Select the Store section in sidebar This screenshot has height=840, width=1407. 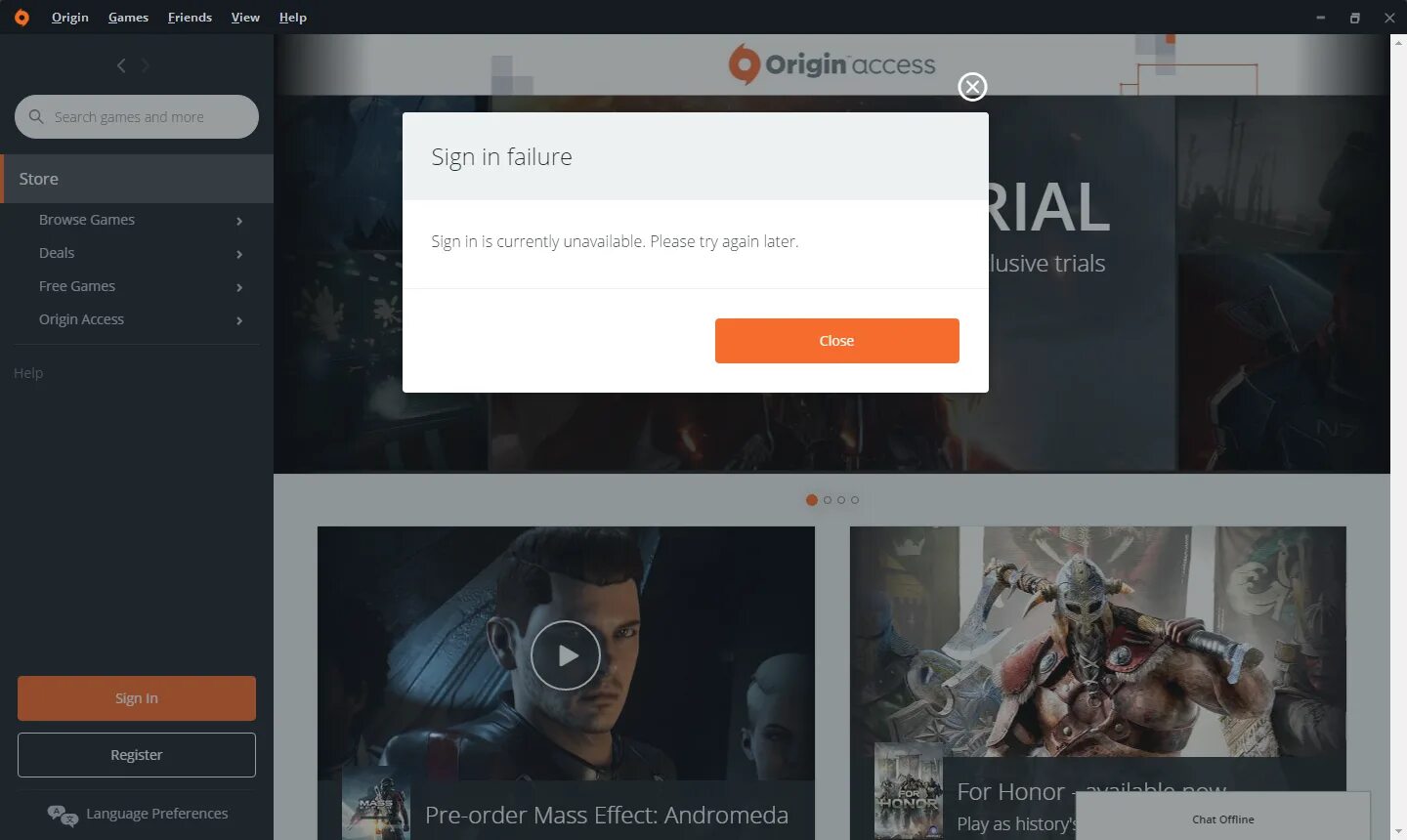[137, 179]
